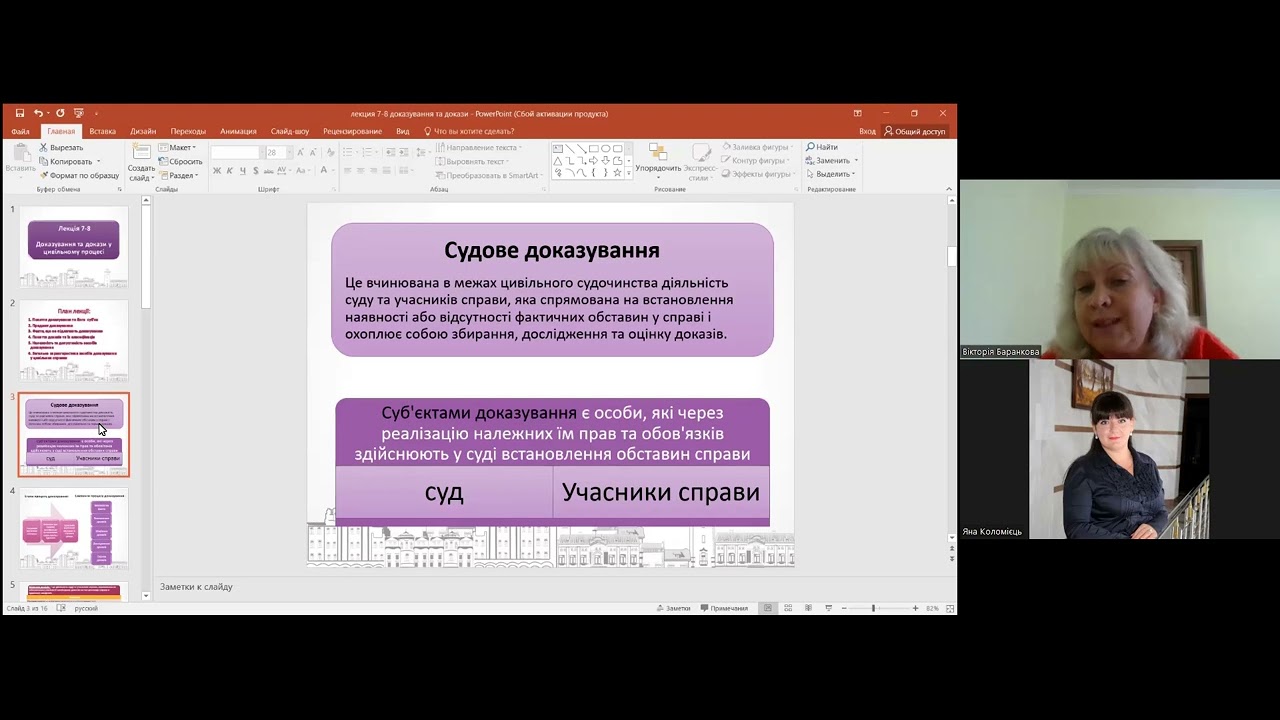Click Примечания button in status bar
1280x720 pixels.
[724, 608]
